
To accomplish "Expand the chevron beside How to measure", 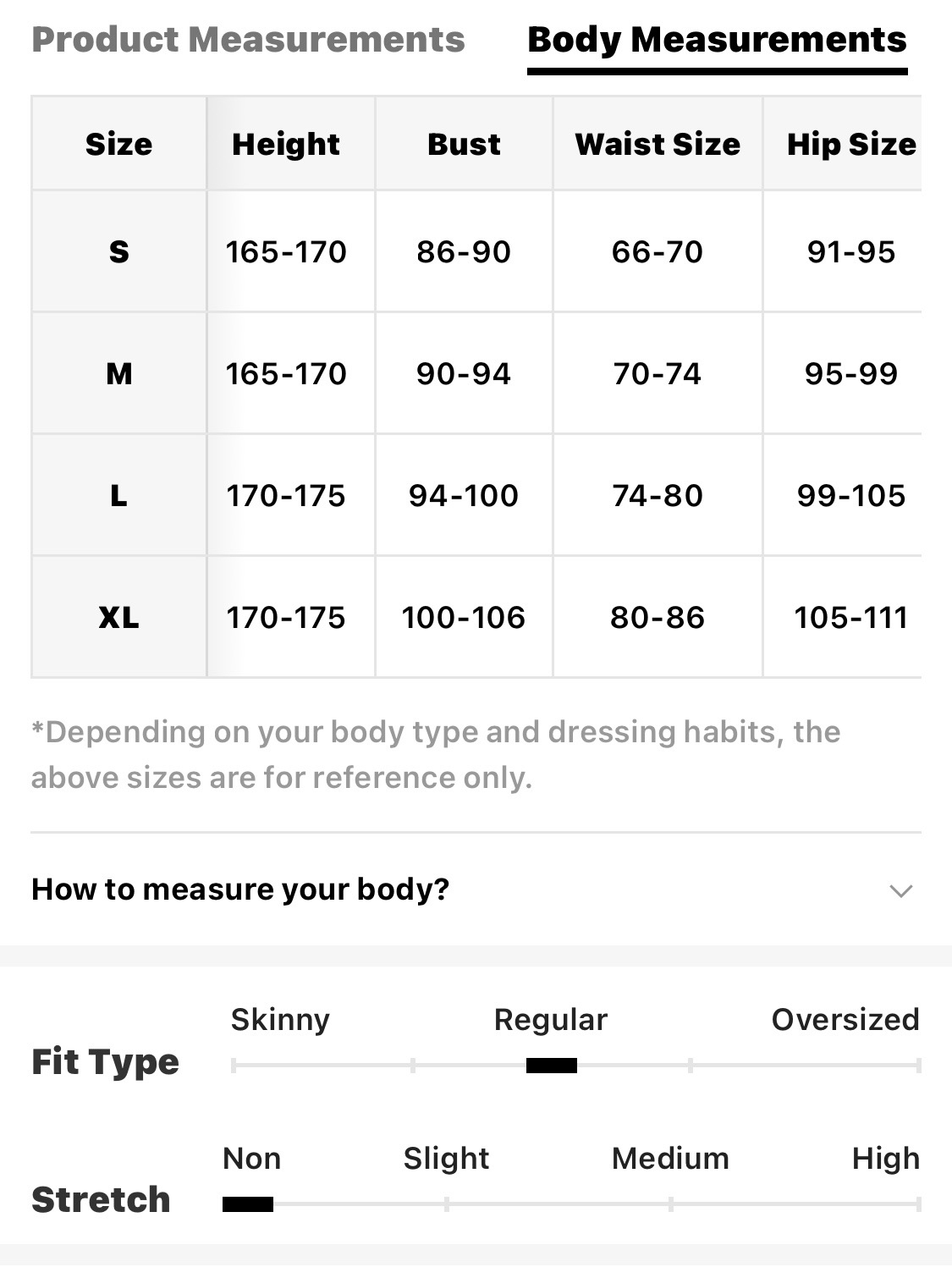I will (x=900, y=890).
